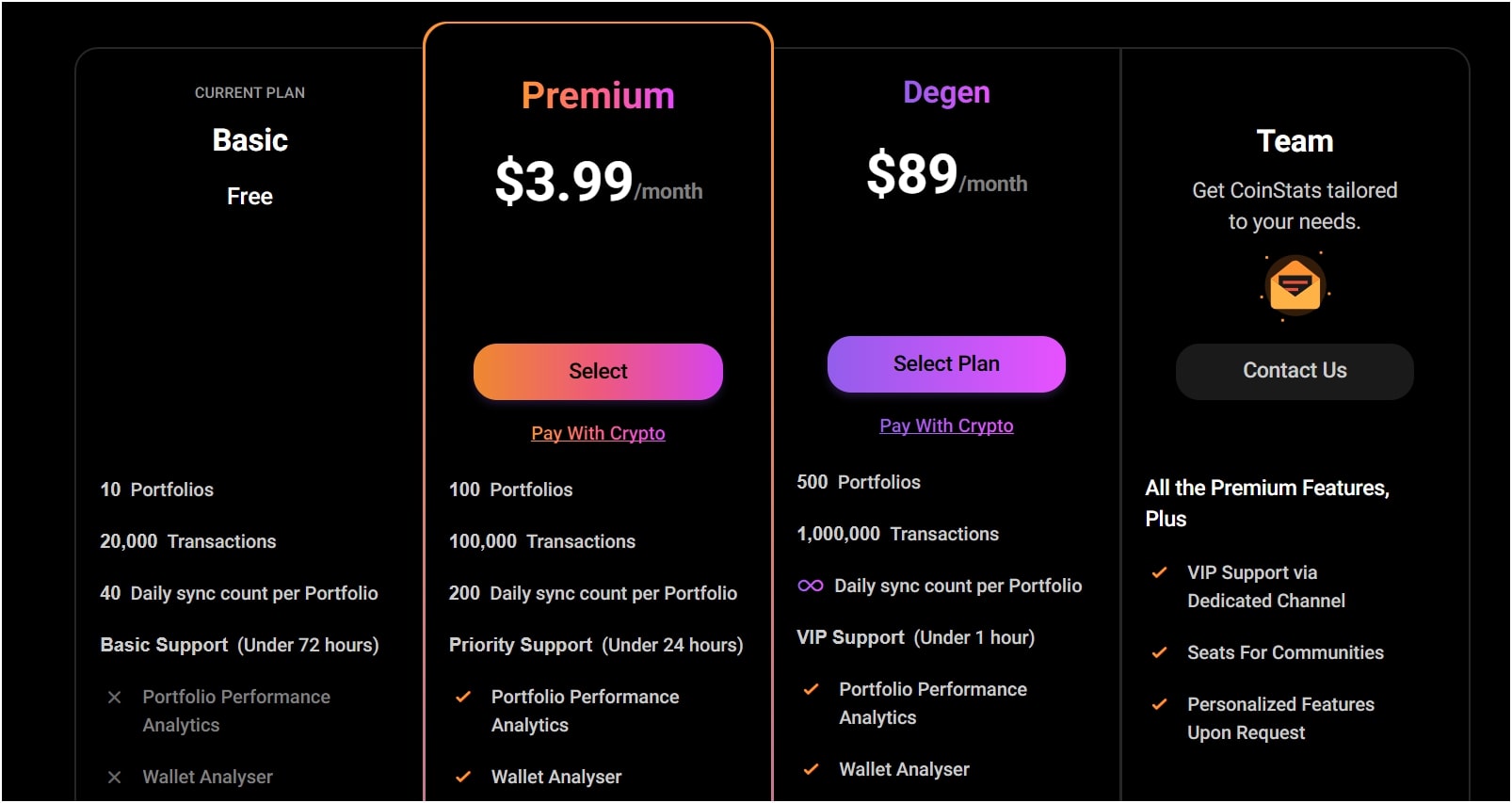Click checkmark beside VIP Support via Dedicated Channel
Screen dimensions: 1512x803
pyautogui.click(x=1160, y=573)
